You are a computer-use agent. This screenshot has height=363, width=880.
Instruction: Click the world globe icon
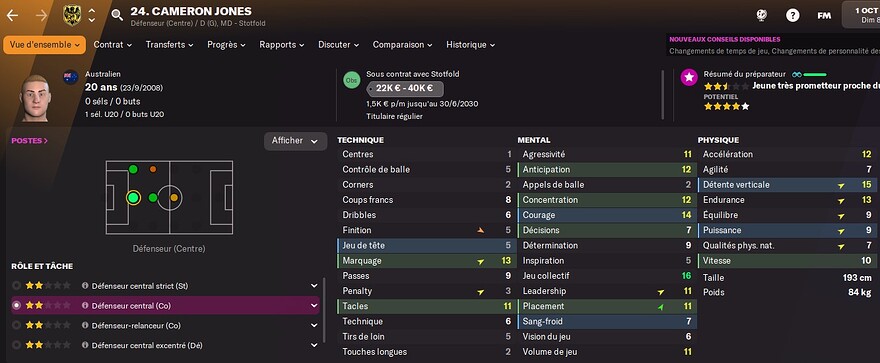pyautogui.click(x=762, y=15)
